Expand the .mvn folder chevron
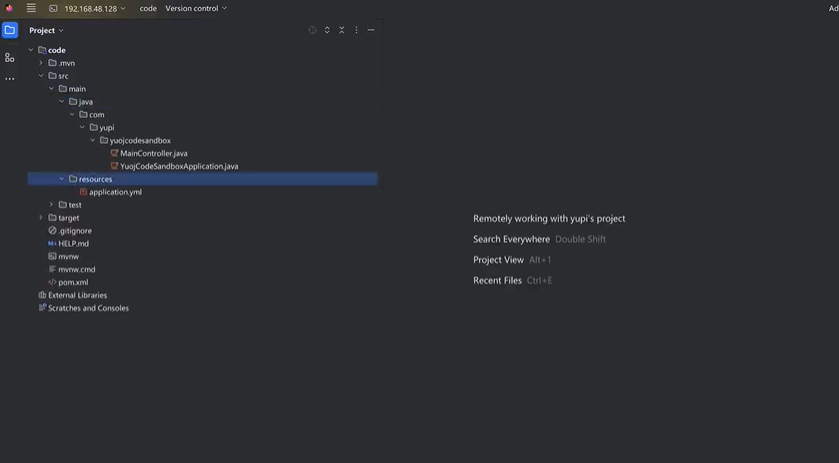The height and width of the screenshot is (463, 839). pyautogui.click(x=41, y=63)
